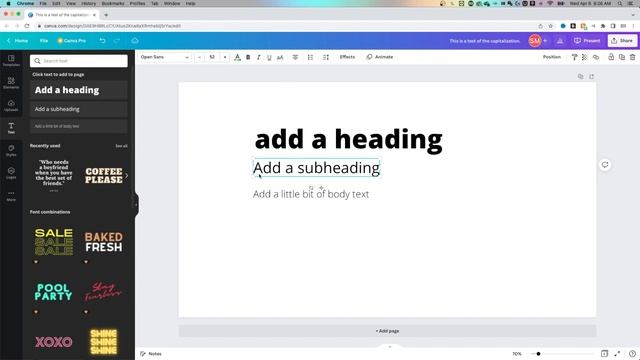The height and width of the screenshot is (360, 640).
Task: Select the Text sidebar tab
Action: (11, 128)
